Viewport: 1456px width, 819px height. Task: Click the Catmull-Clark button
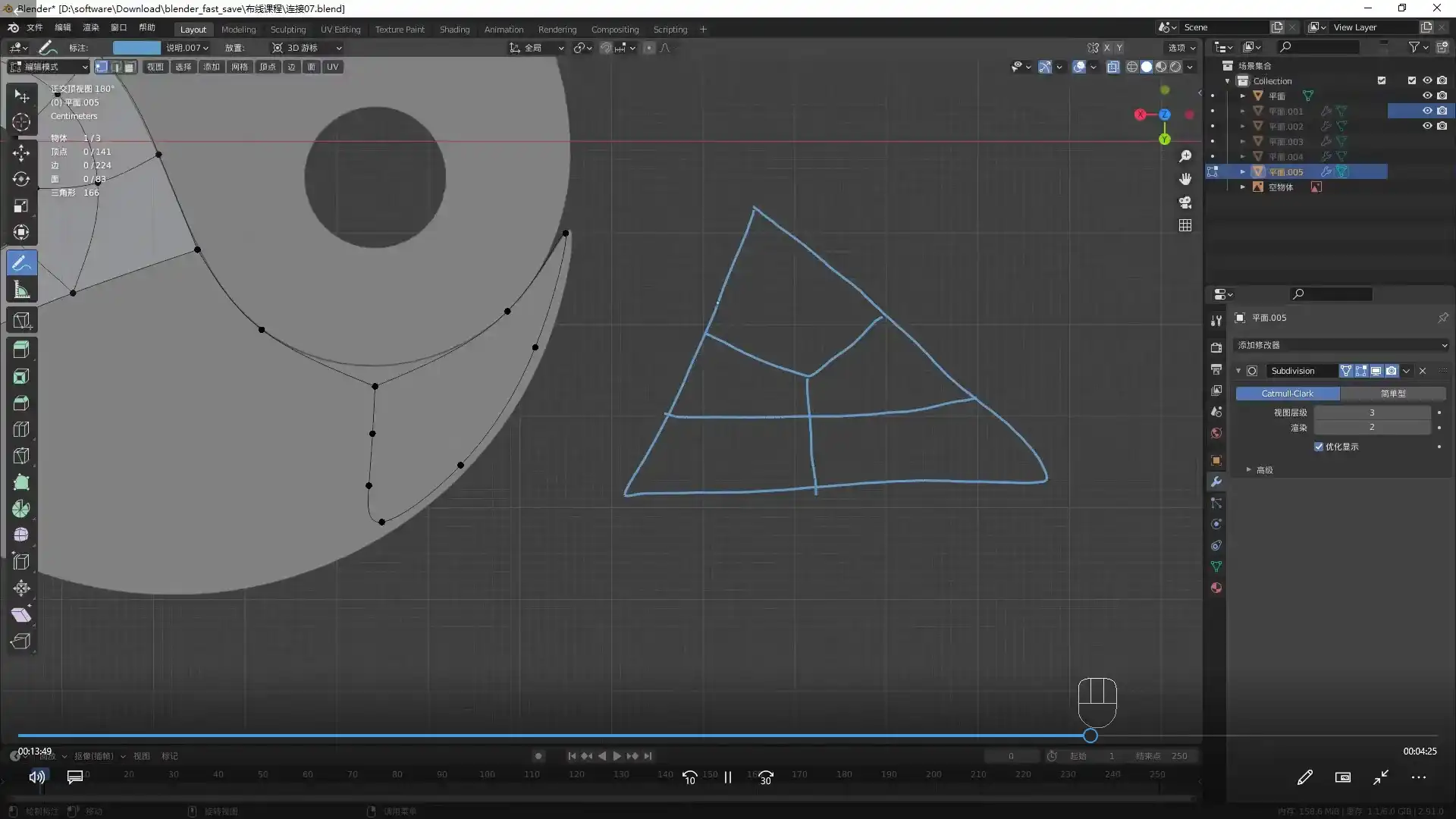pyautogui.click(x=1287, y=394)
